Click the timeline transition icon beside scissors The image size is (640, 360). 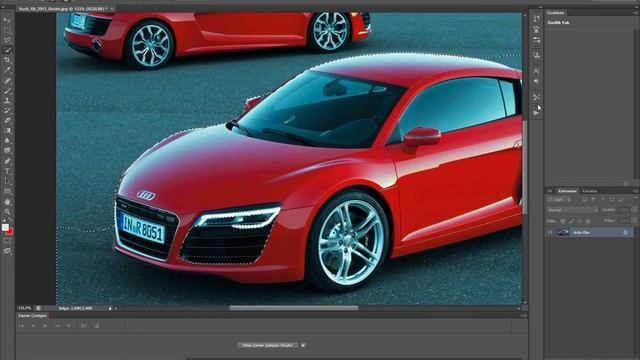click(x=96, y=326)
